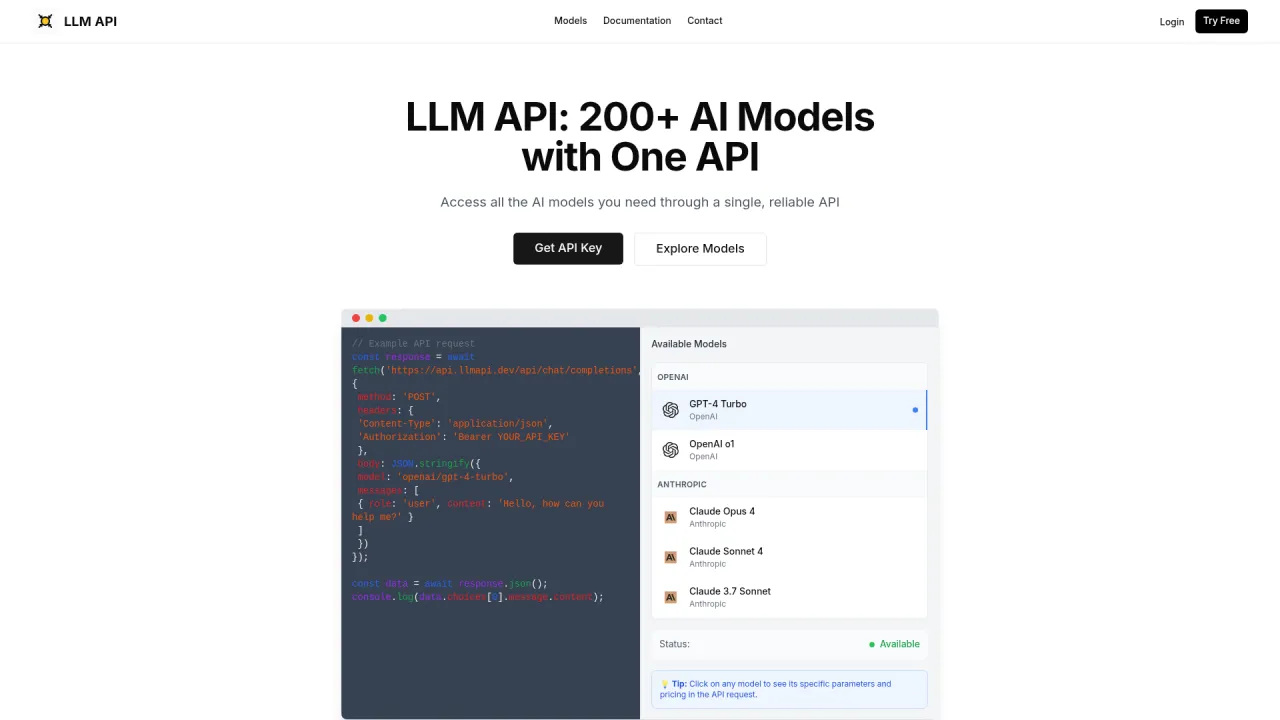Click the red window dot on the demo

[x=356, y=318]
